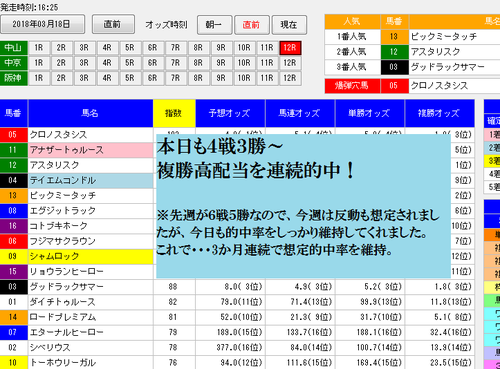
Task: Choose the 中京 racecourse label
Action: [x=13, y=63]
